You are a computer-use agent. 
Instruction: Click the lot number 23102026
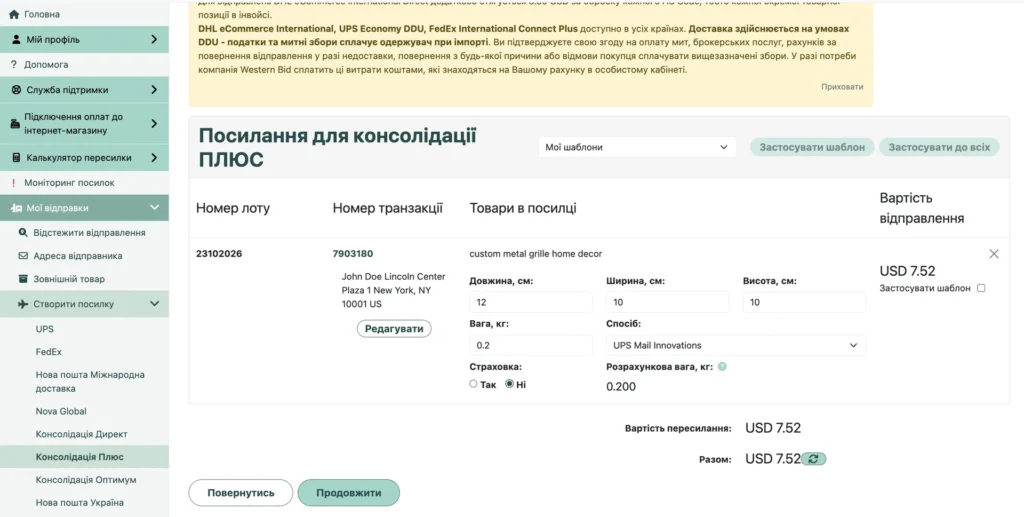219,254
